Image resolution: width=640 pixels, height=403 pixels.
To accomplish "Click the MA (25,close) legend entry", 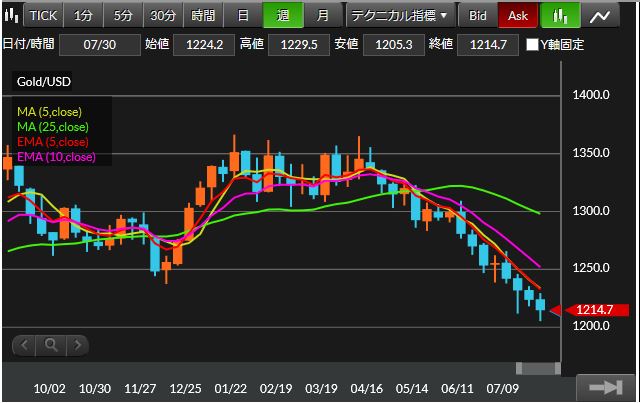I will pyautogui.click(x=53, y=127).
